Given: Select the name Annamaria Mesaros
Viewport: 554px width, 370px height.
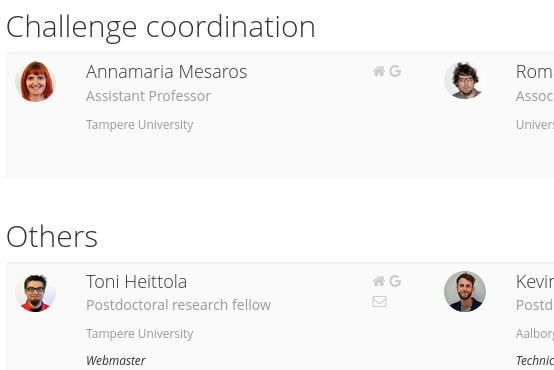Looking at the screenshot, I should 166,72.
